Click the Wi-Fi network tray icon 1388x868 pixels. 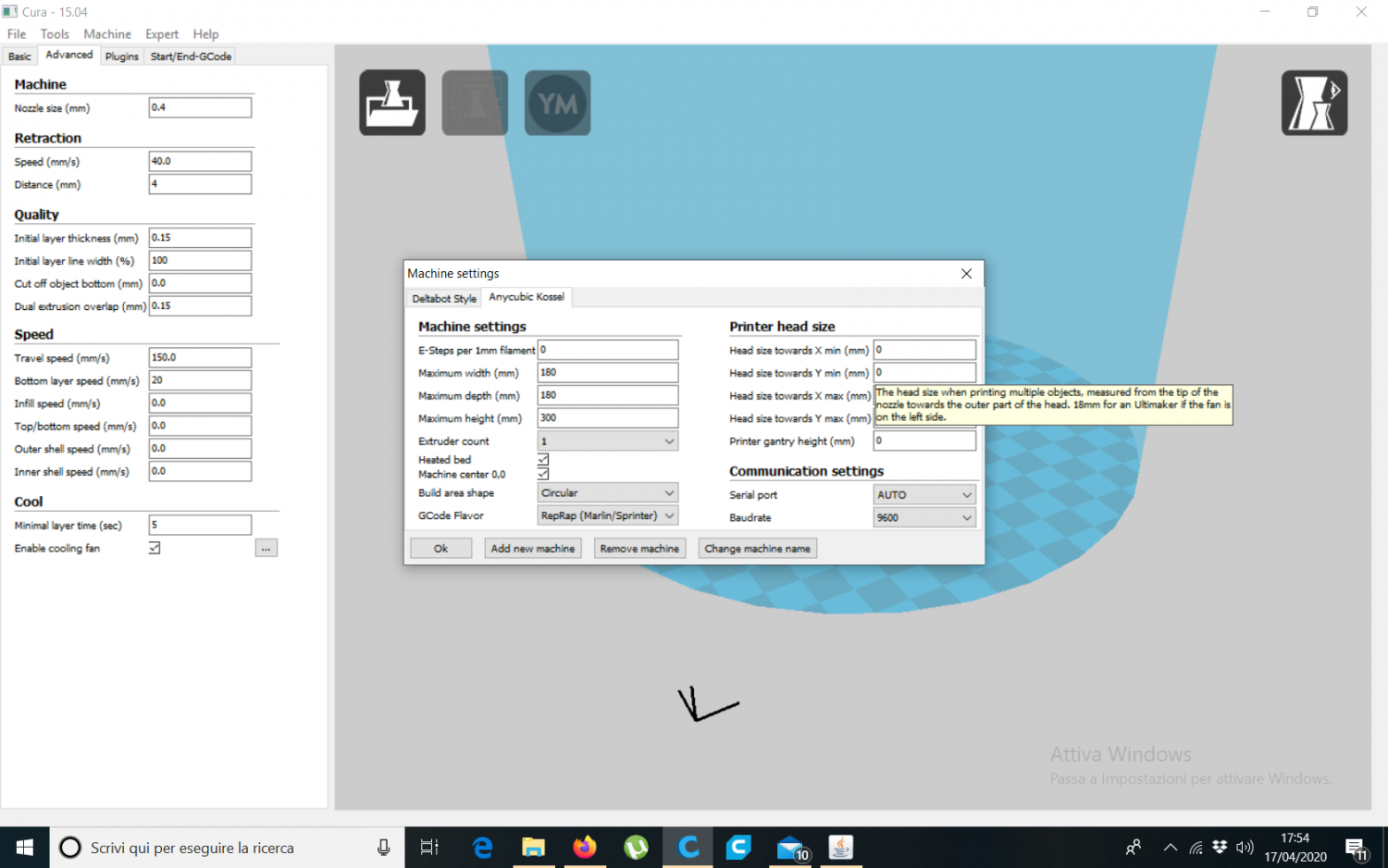tap(1196, 848)
